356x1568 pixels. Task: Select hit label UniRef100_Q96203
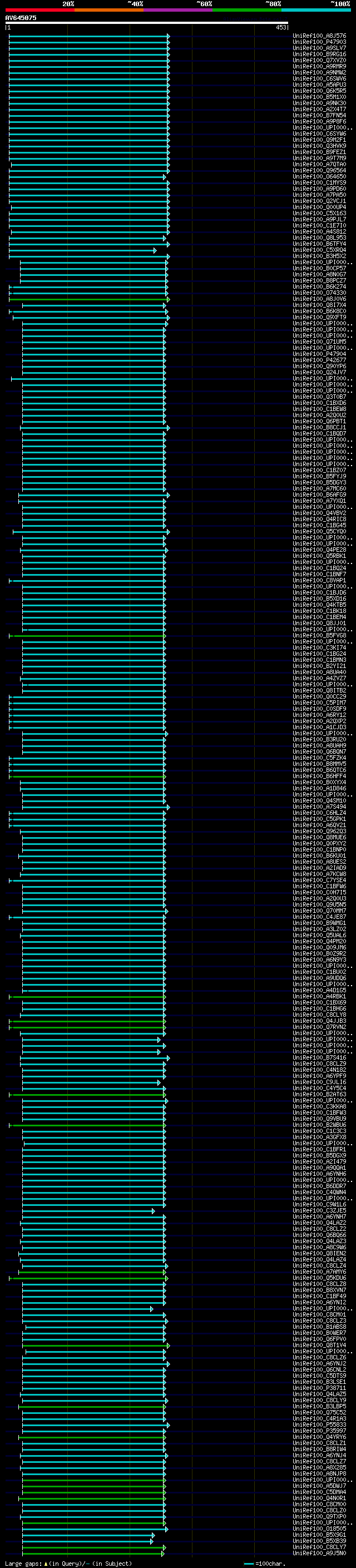[x=319, y=832]
